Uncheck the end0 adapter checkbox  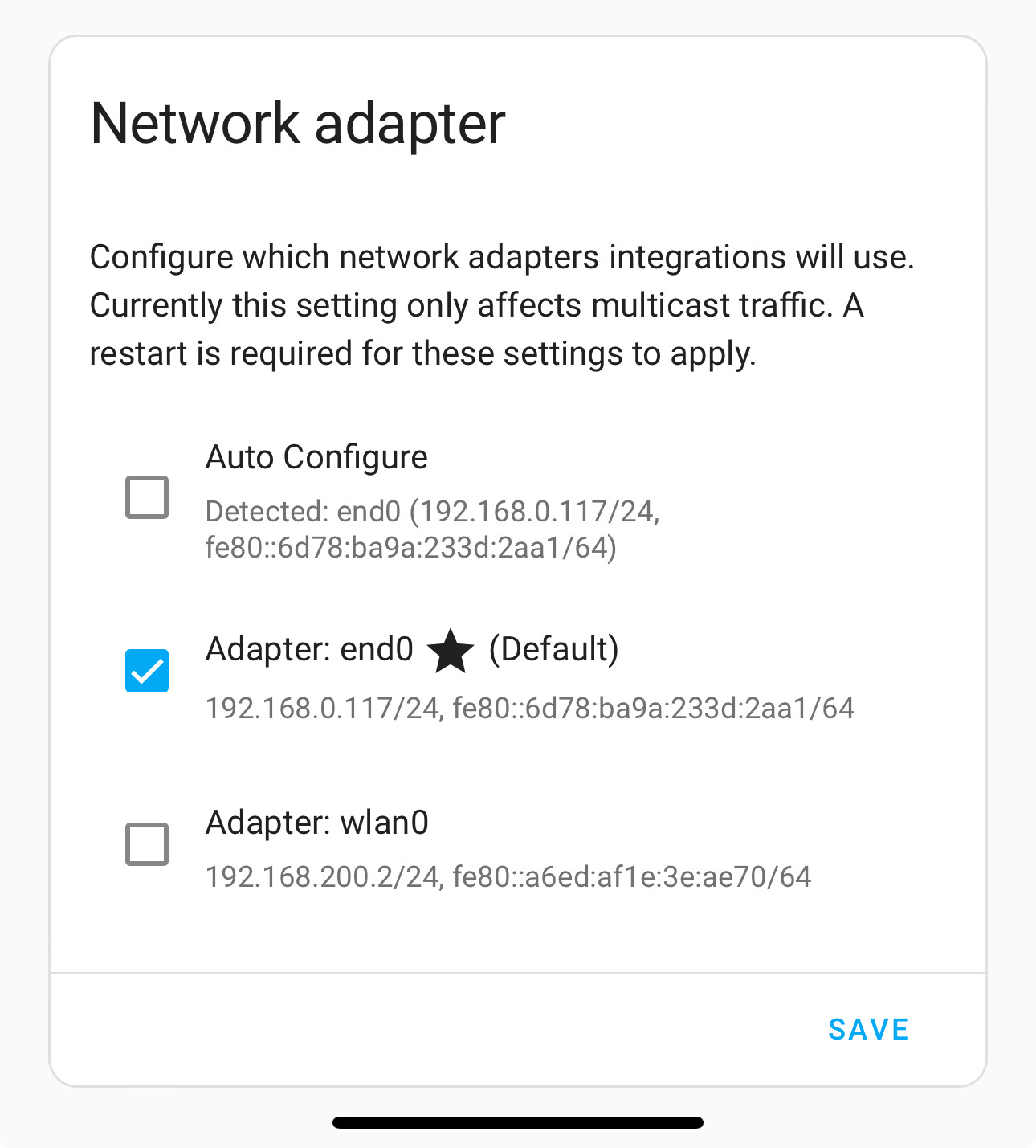pos(147,671)
